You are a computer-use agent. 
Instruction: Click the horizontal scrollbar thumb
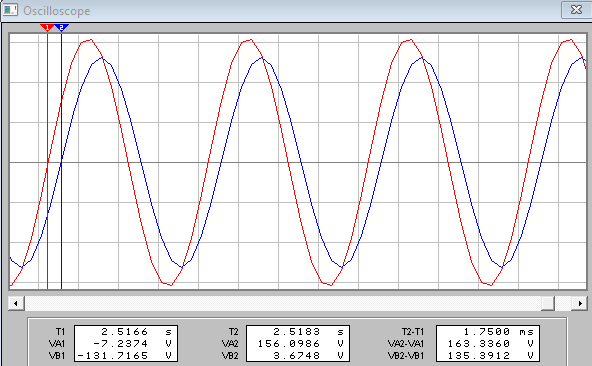pos(547,303)
